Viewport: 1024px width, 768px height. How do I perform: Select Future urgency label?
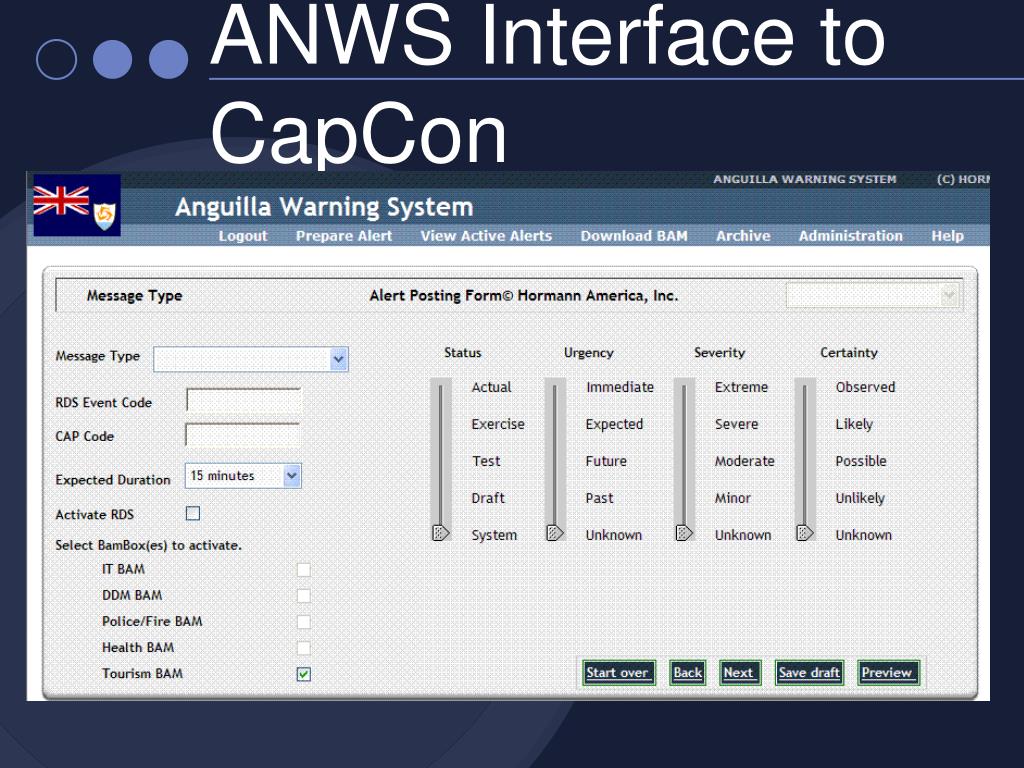pos(606,461)
